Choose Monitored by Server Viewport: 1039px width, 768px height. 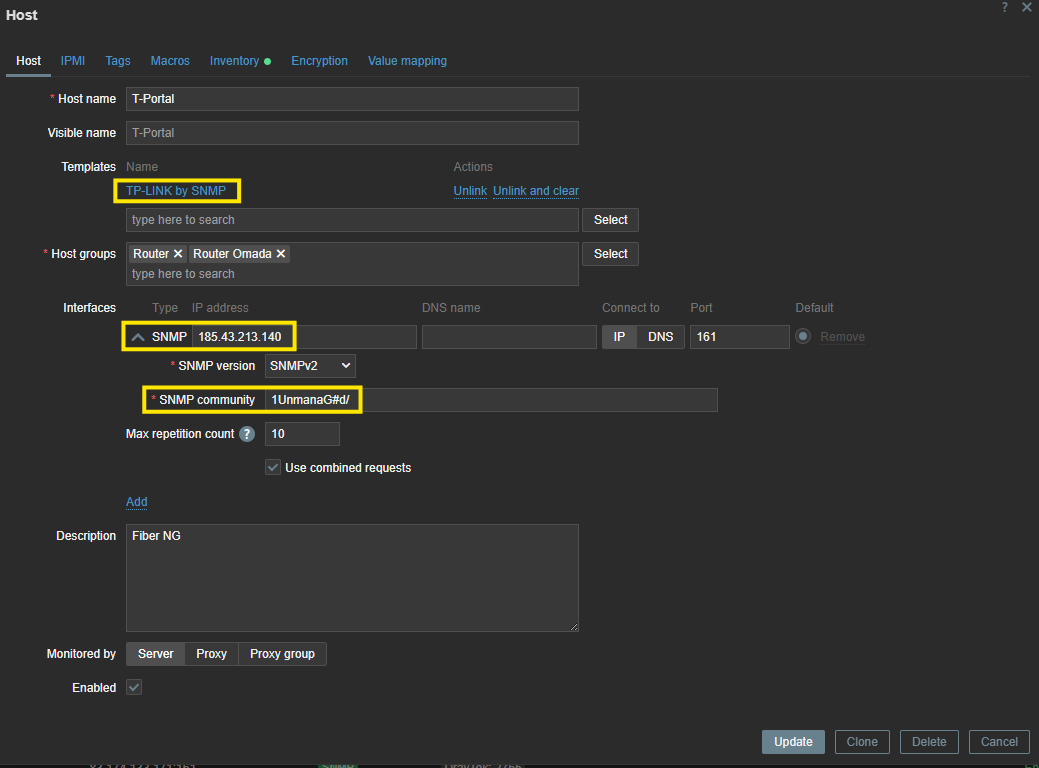pyautogui.click(x=156, y=654)
